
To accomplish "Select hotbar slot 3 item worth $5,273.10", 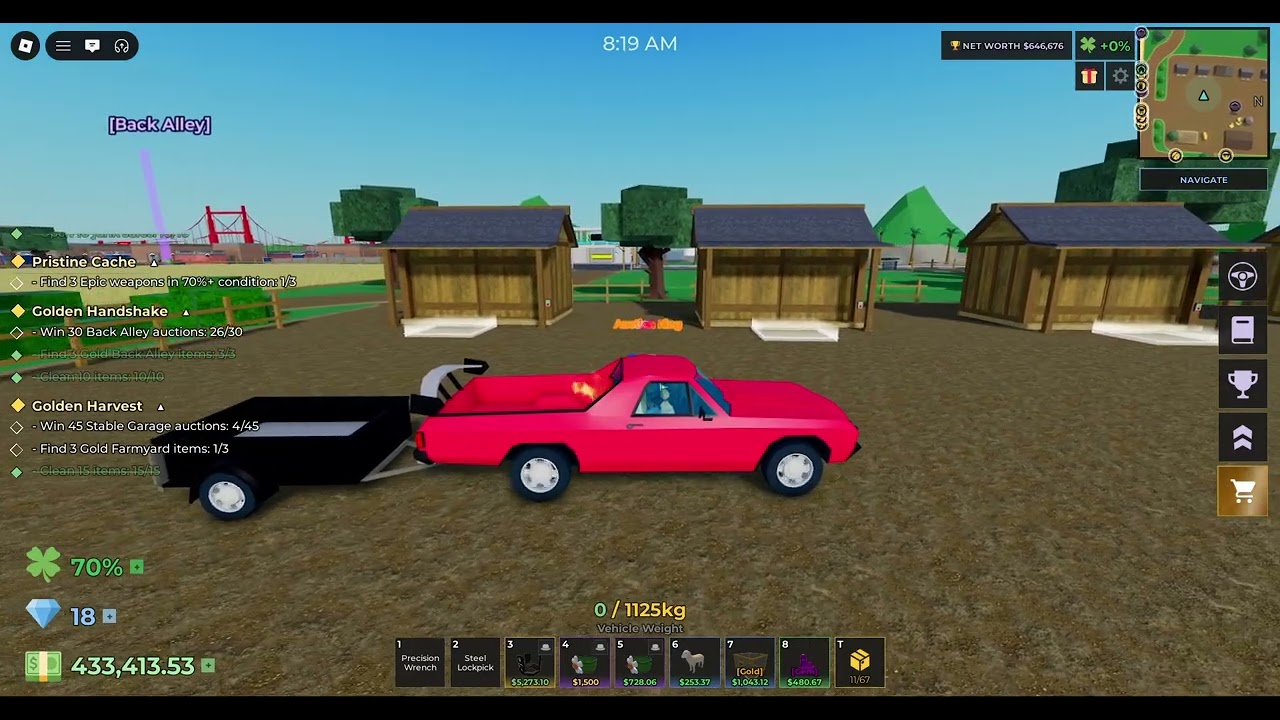I will pos(530,663).
